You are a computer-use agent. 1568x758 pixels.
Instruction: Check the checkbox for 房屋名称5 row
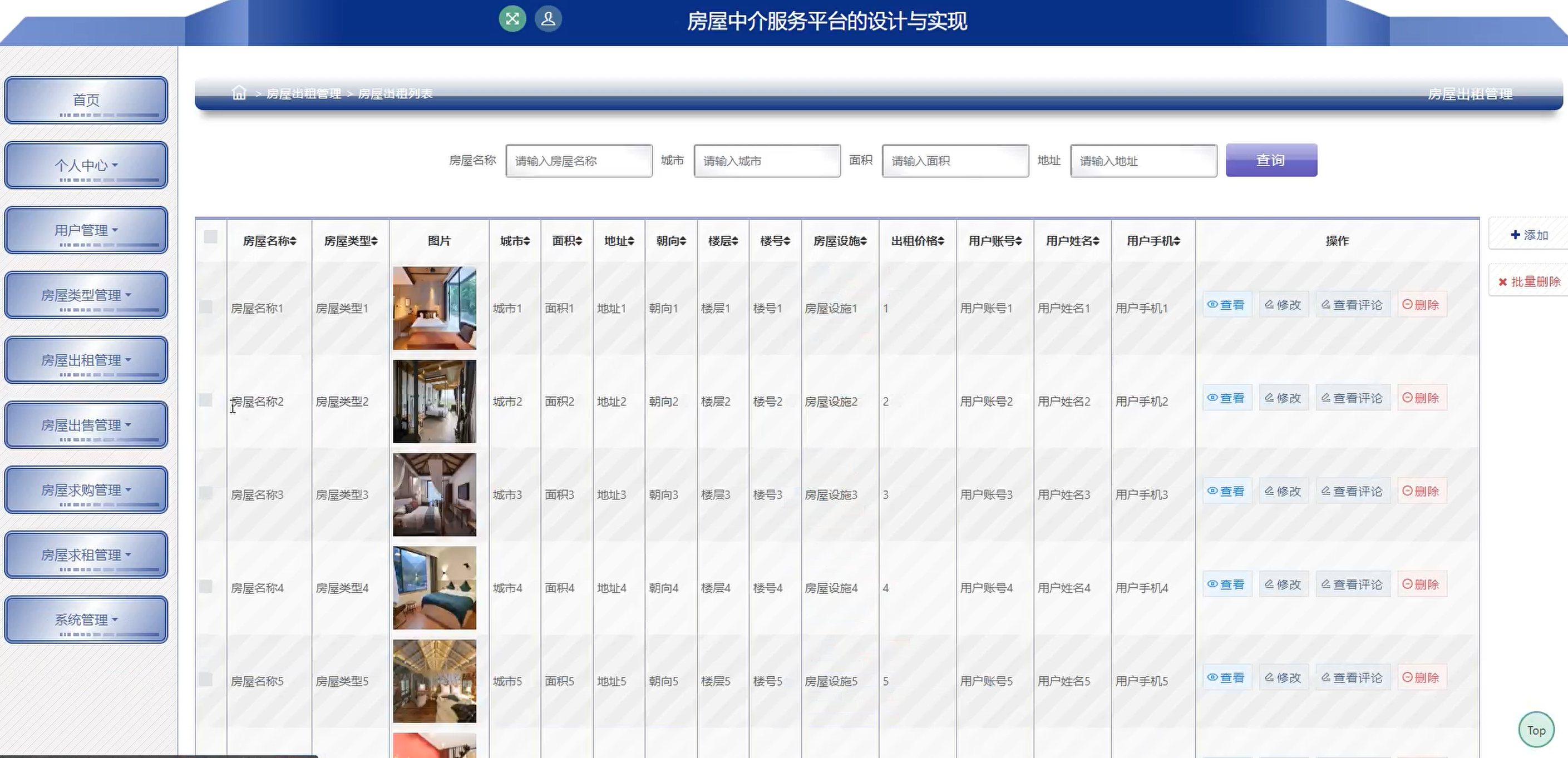click(x=206, y=679)
